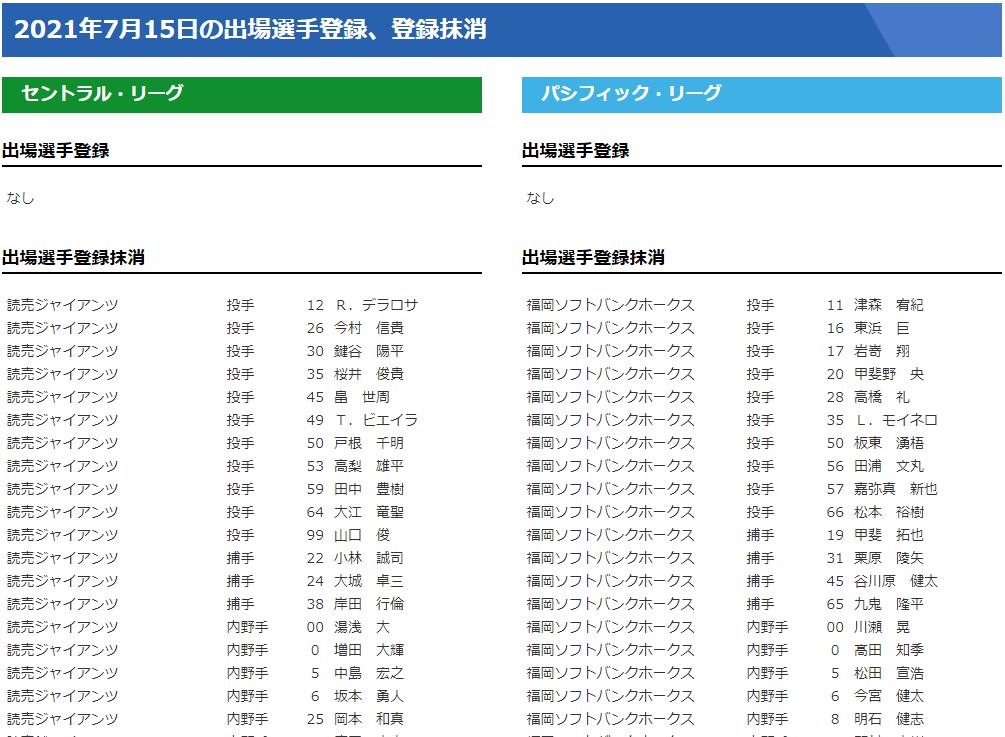Click 出場選手登録抹消 heading under セントラル・リーグ
The height and width of the screenshot is (737, 1005).
74,258
